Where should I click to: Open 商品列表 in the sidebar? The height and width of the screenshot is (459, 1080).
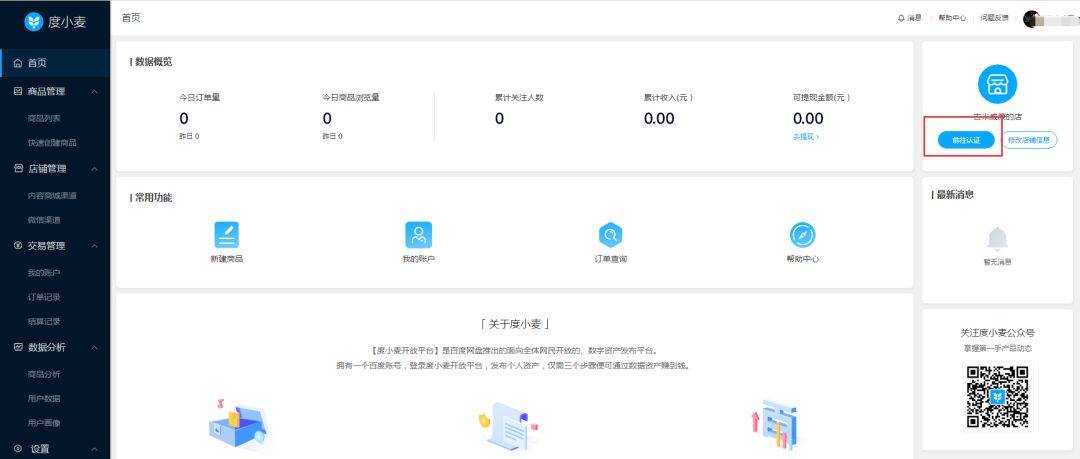click(x=44, y=119)
